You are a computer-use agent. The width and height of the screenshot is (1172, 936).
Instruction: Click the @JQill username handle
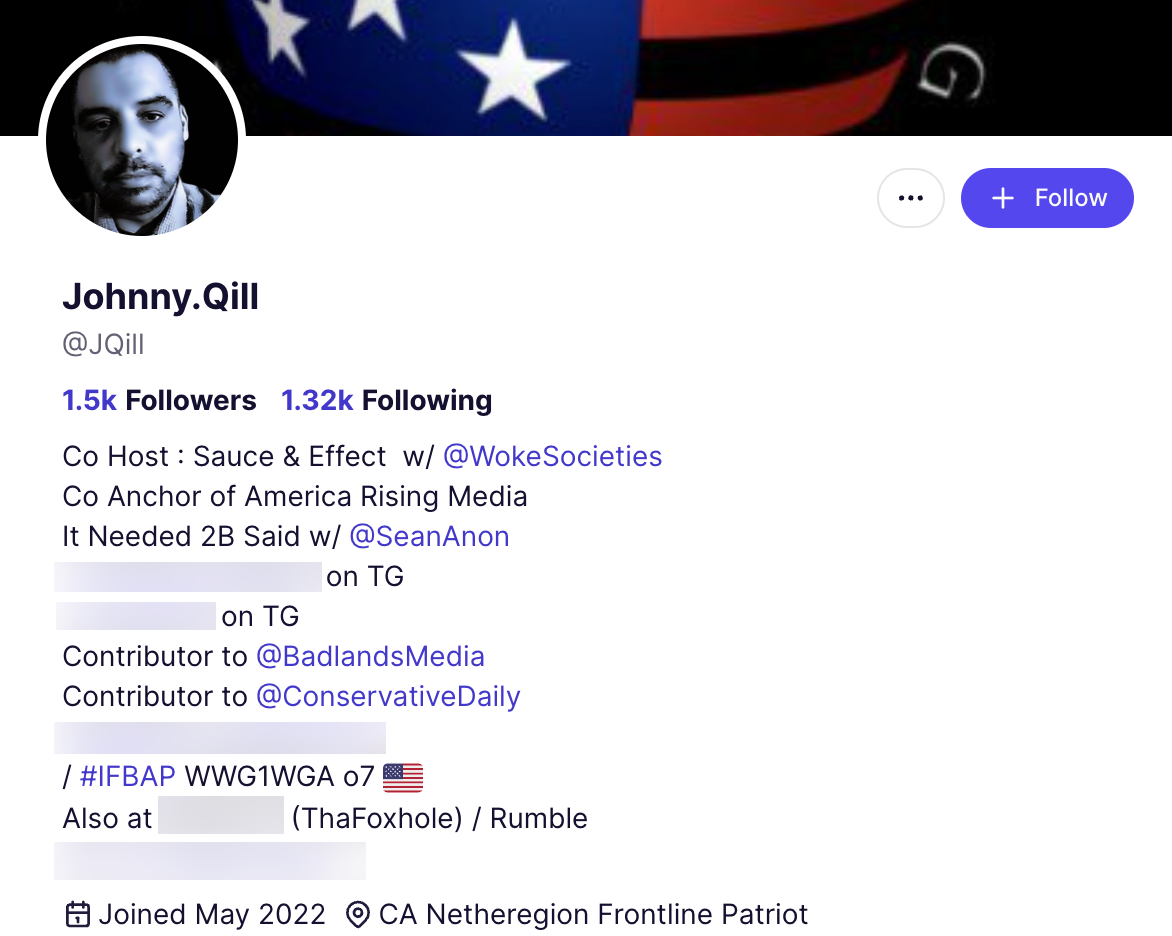click(103, 345)
